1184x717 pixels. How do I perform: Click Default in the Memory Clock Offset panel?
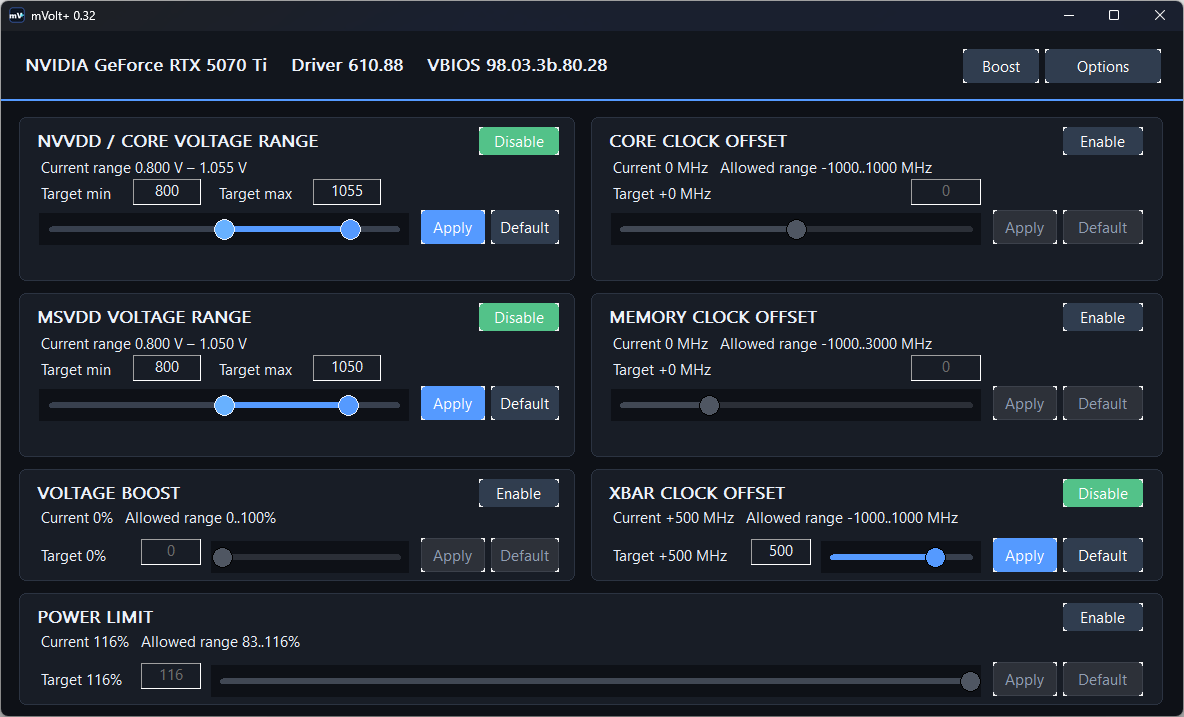point(1102,403)
